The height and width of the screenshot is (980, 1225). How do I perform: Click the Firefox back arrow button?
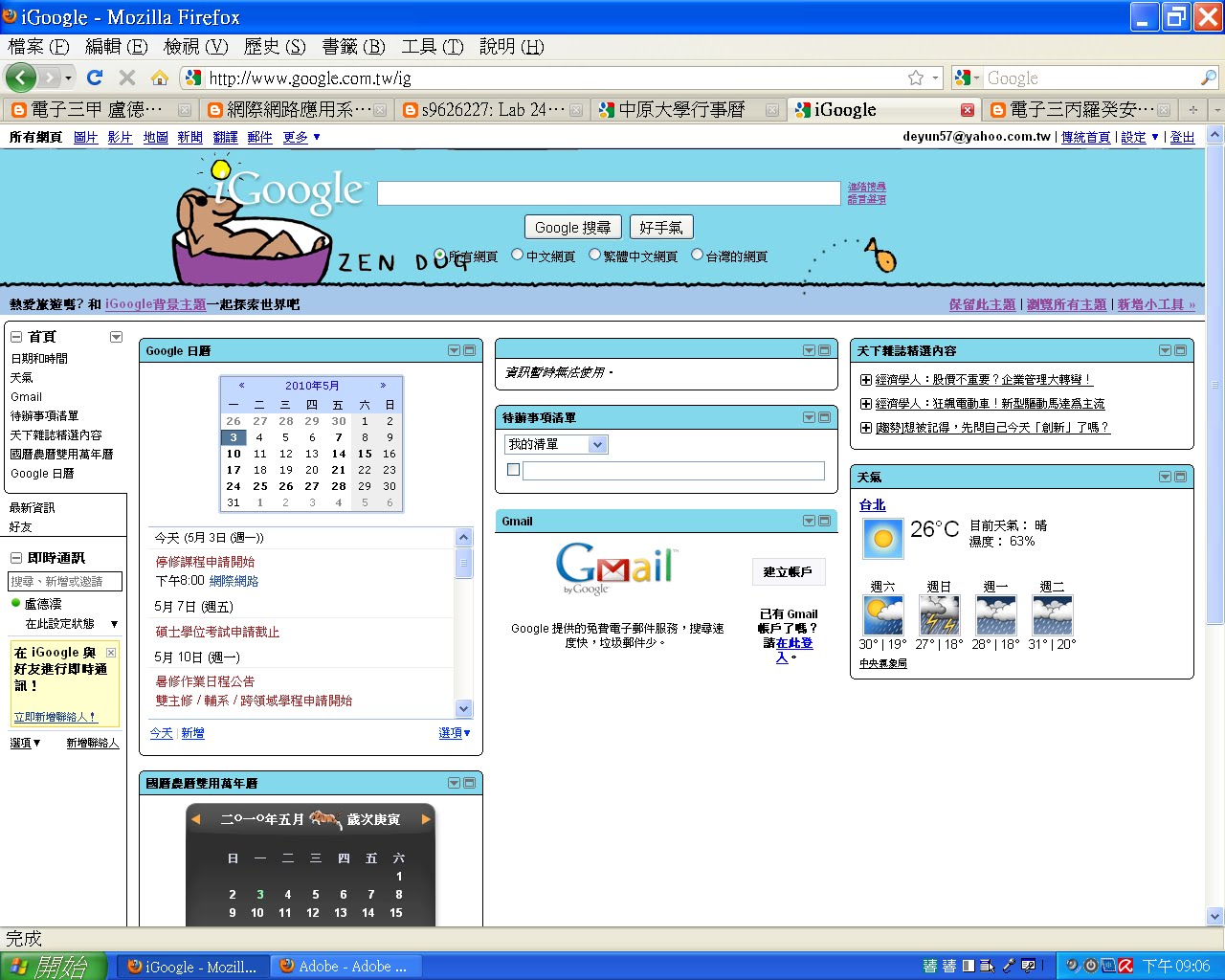tap(20, 78)
